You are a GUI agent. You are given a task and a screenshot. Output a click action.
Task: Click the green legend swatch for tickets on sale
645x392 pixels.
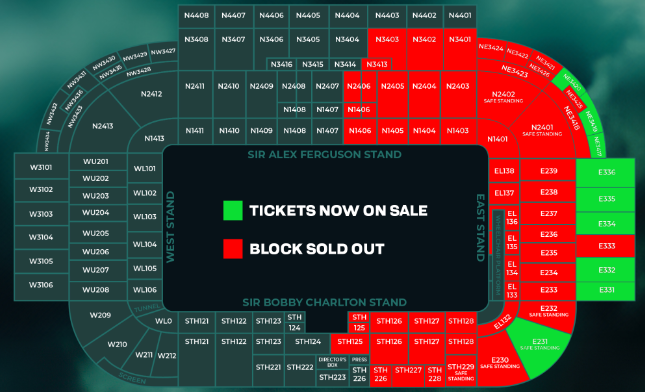[x=232, y=210]
